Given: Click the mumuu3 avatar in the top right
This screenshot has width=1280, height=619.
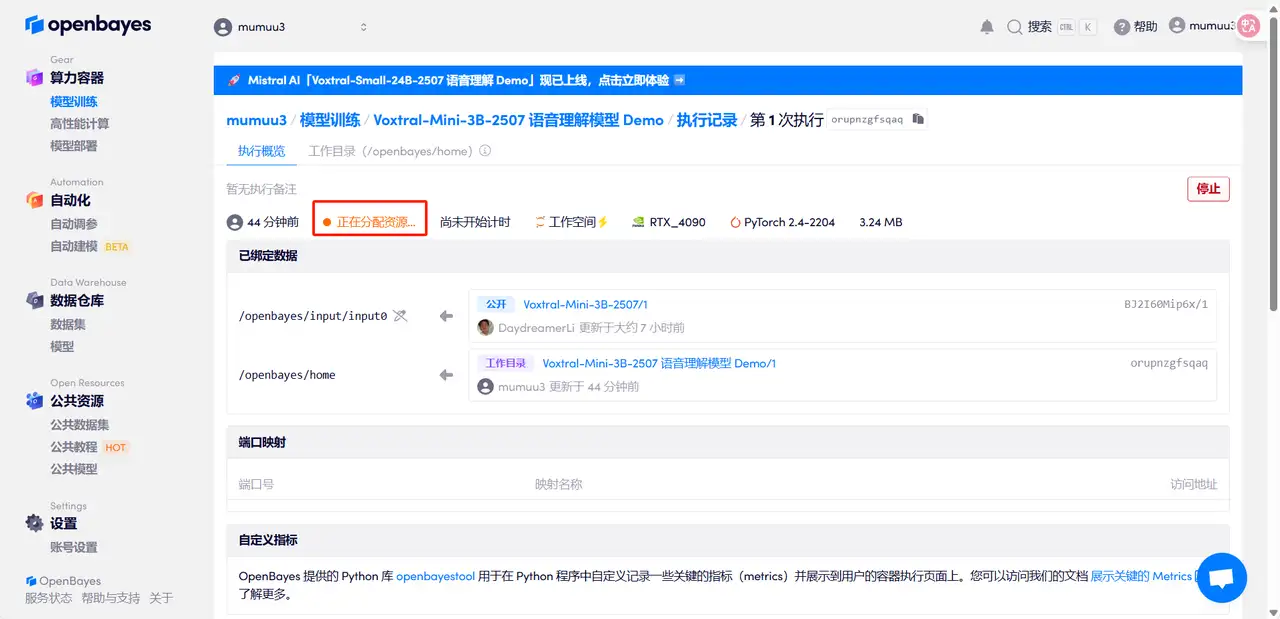Looking at the screenshot, I should [1177, 26].
